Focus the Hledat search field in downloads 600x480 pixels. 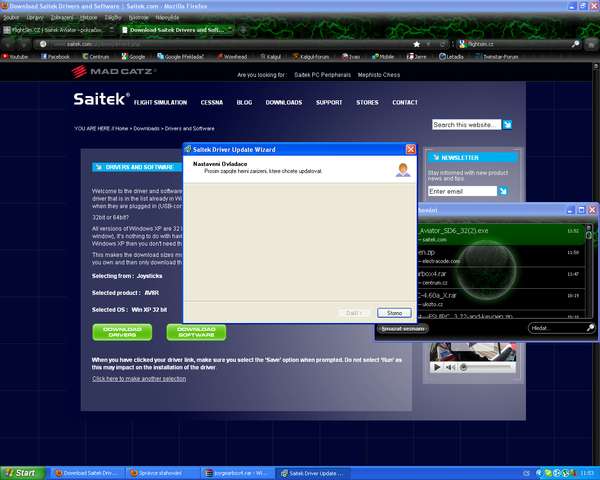pos(557,328)
